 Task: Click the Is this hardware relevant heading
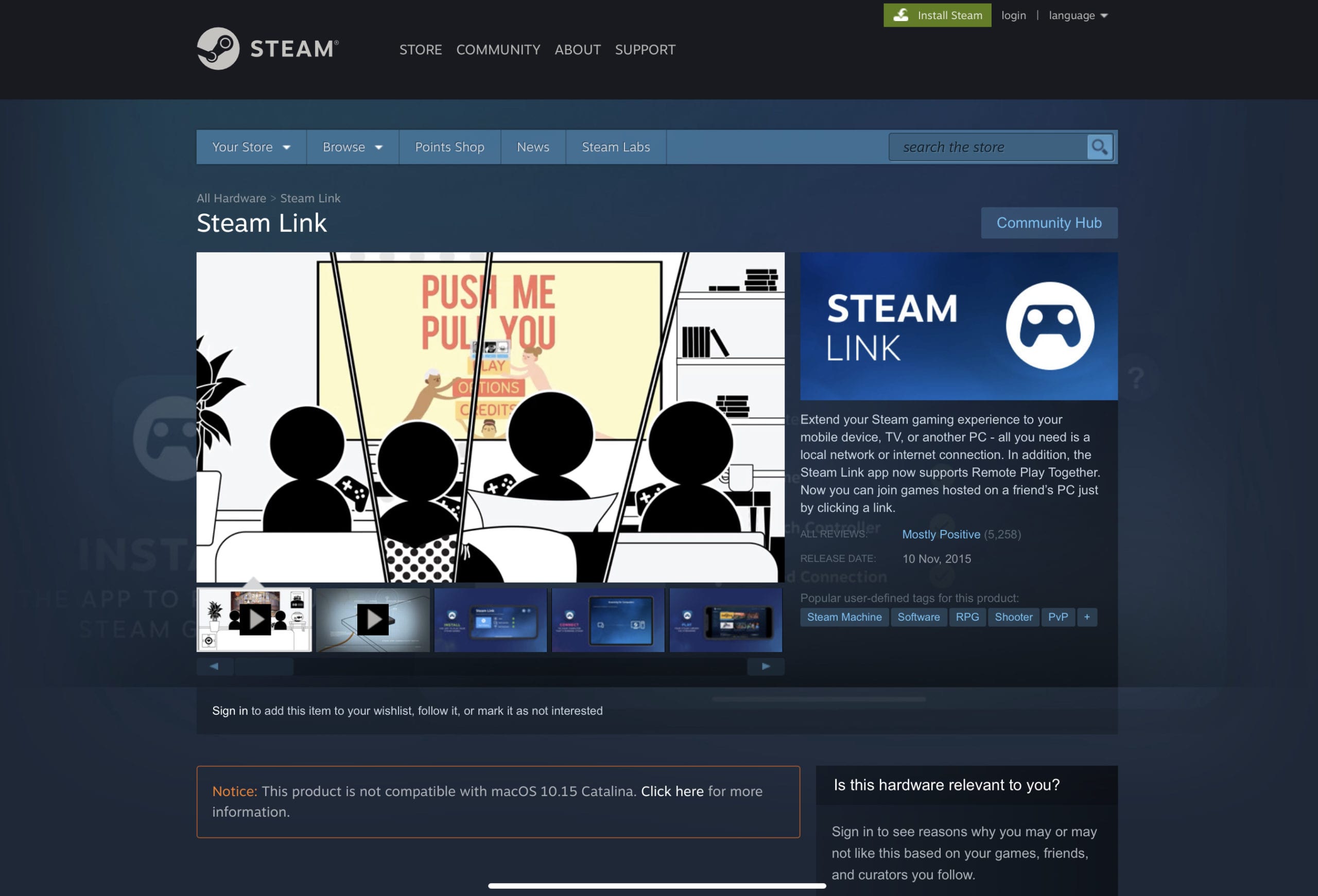point(946,785)
